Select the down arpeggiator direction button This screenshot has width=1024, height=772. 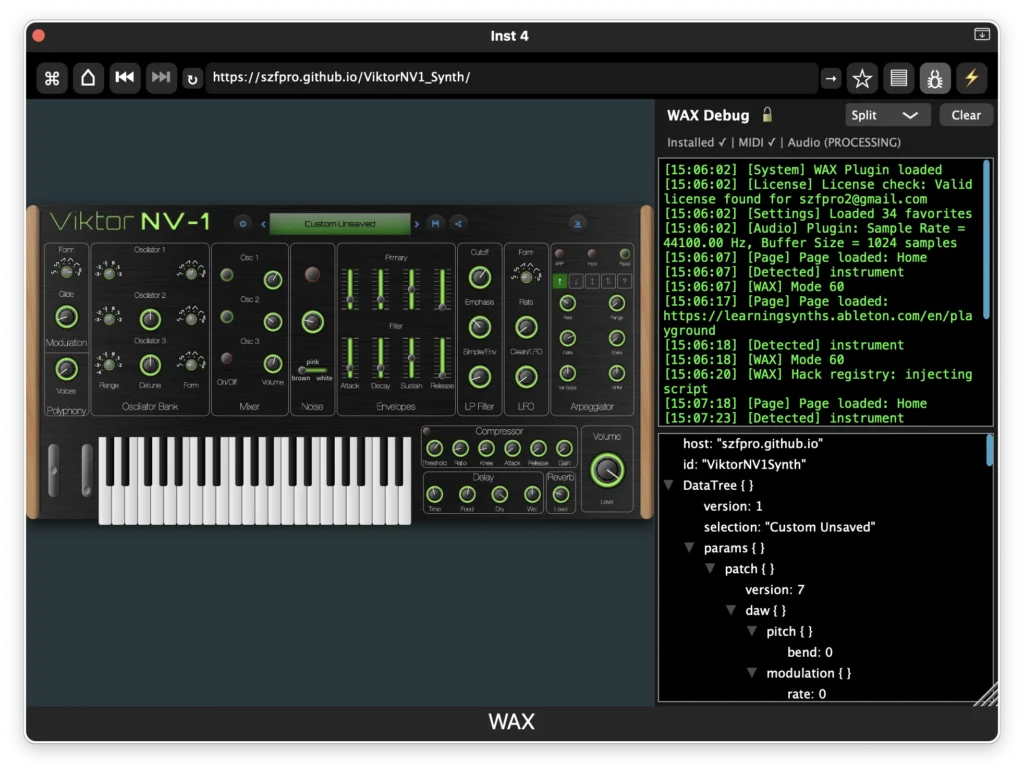576,281
